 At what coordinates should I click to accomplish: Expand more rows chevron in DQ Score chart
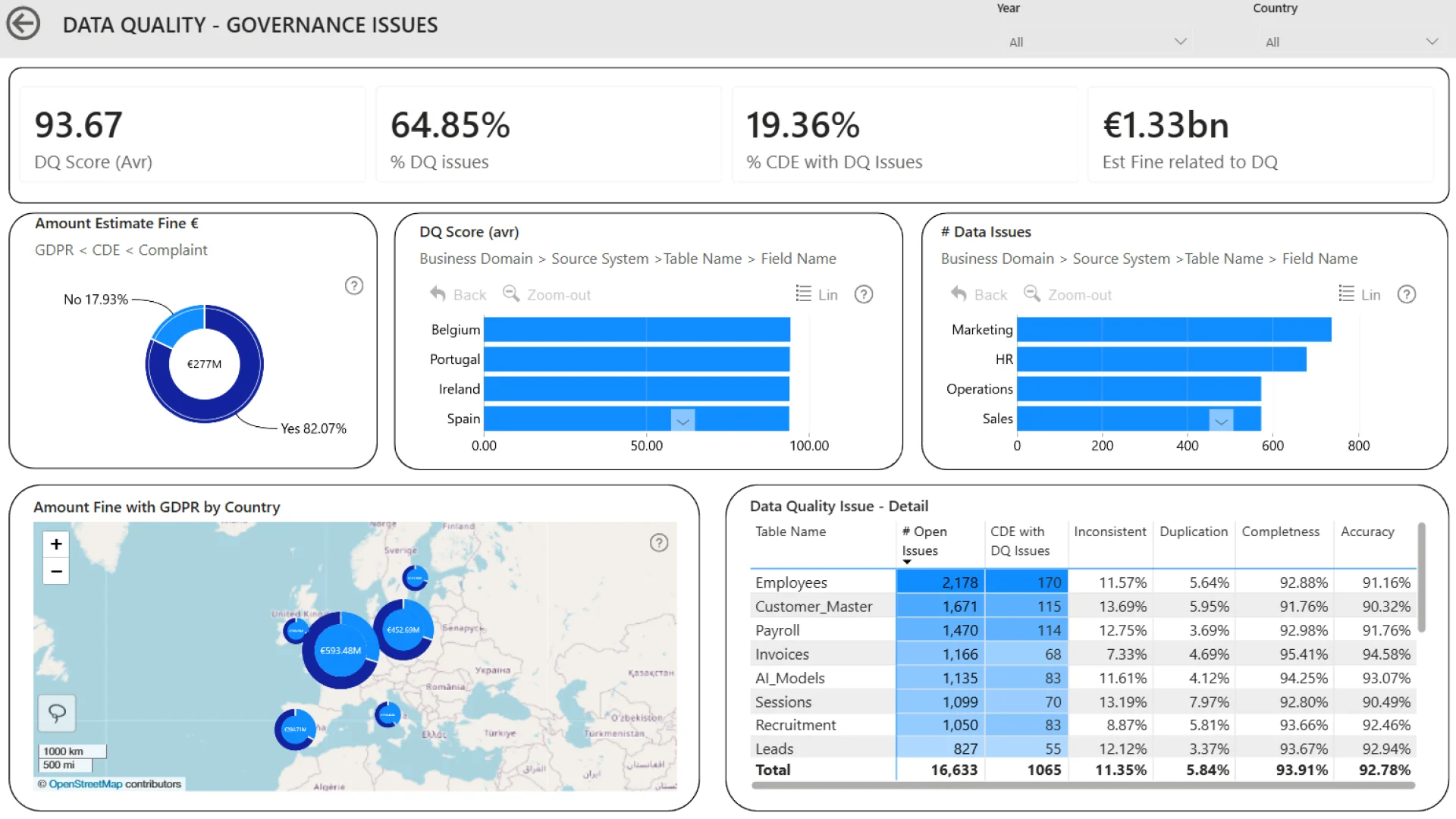click(x=682, y=421)
